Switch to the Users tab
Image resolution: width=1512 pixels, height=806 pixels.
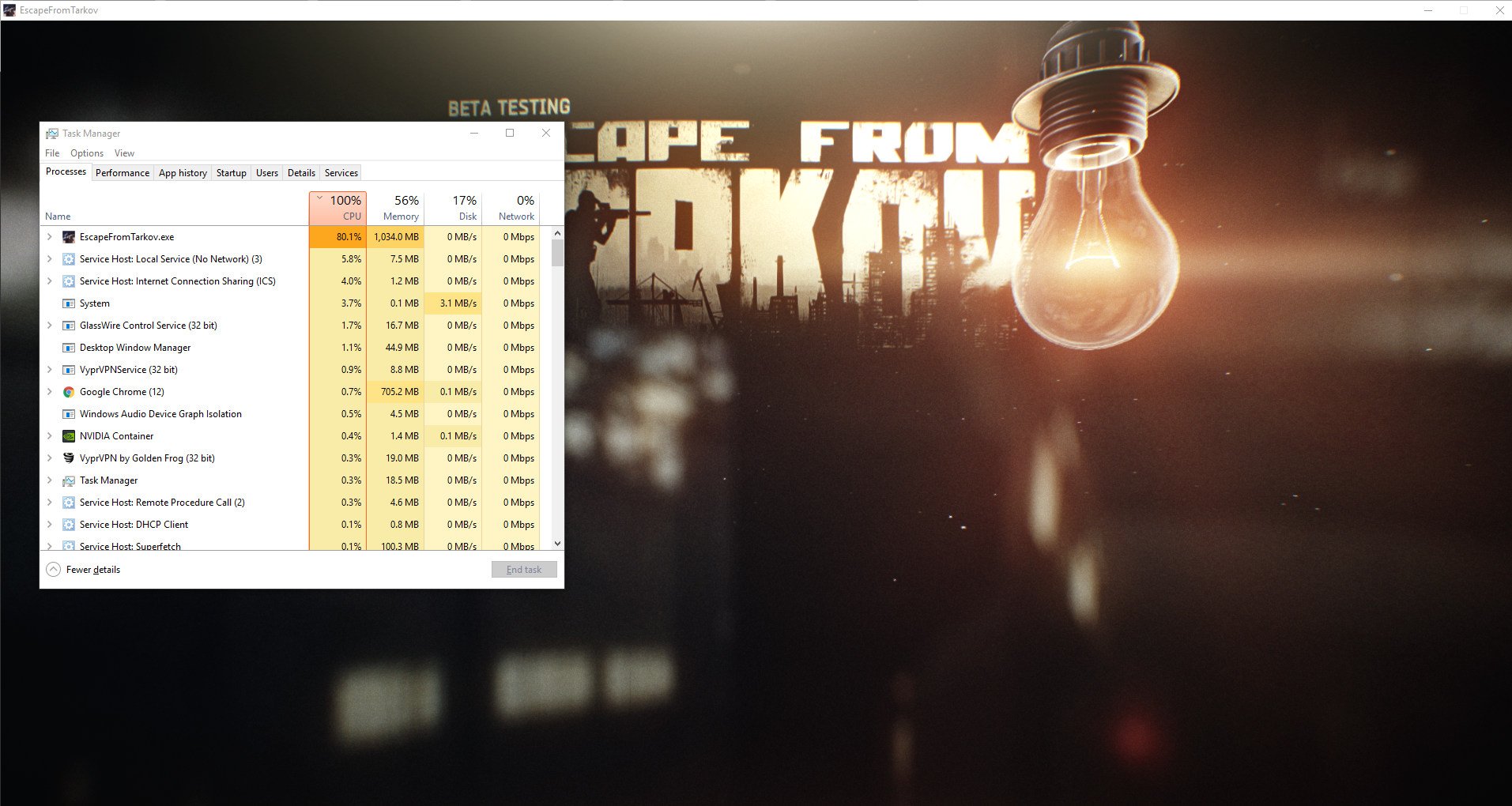267,173
